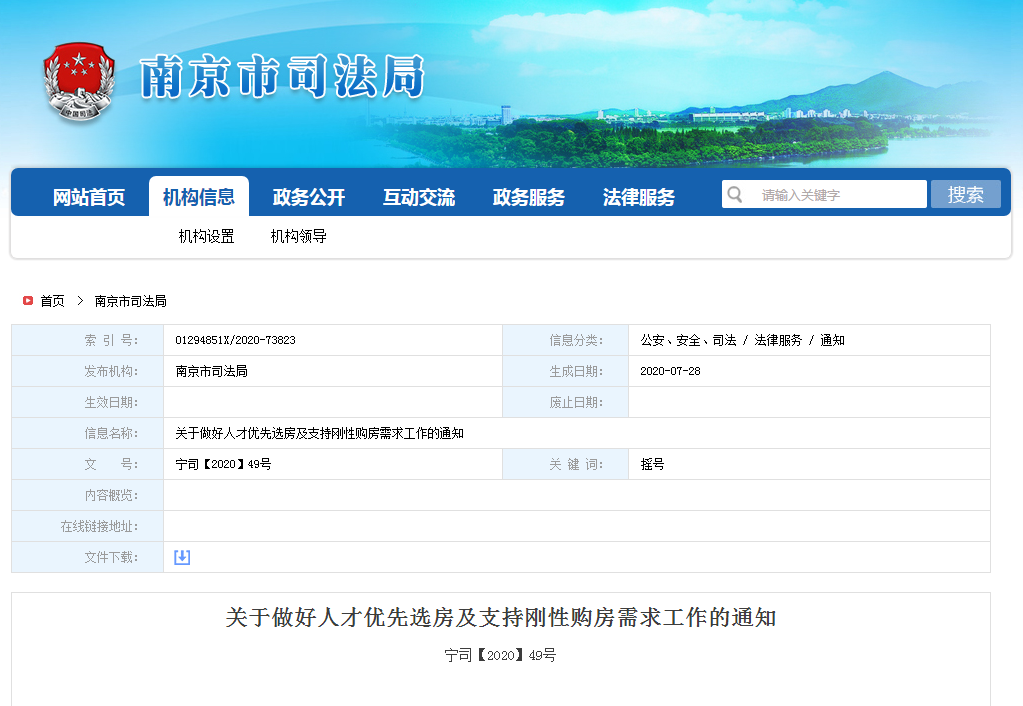Click the large article heading
The width and height of the screenshot is (1023, 706).
point(501,618)
